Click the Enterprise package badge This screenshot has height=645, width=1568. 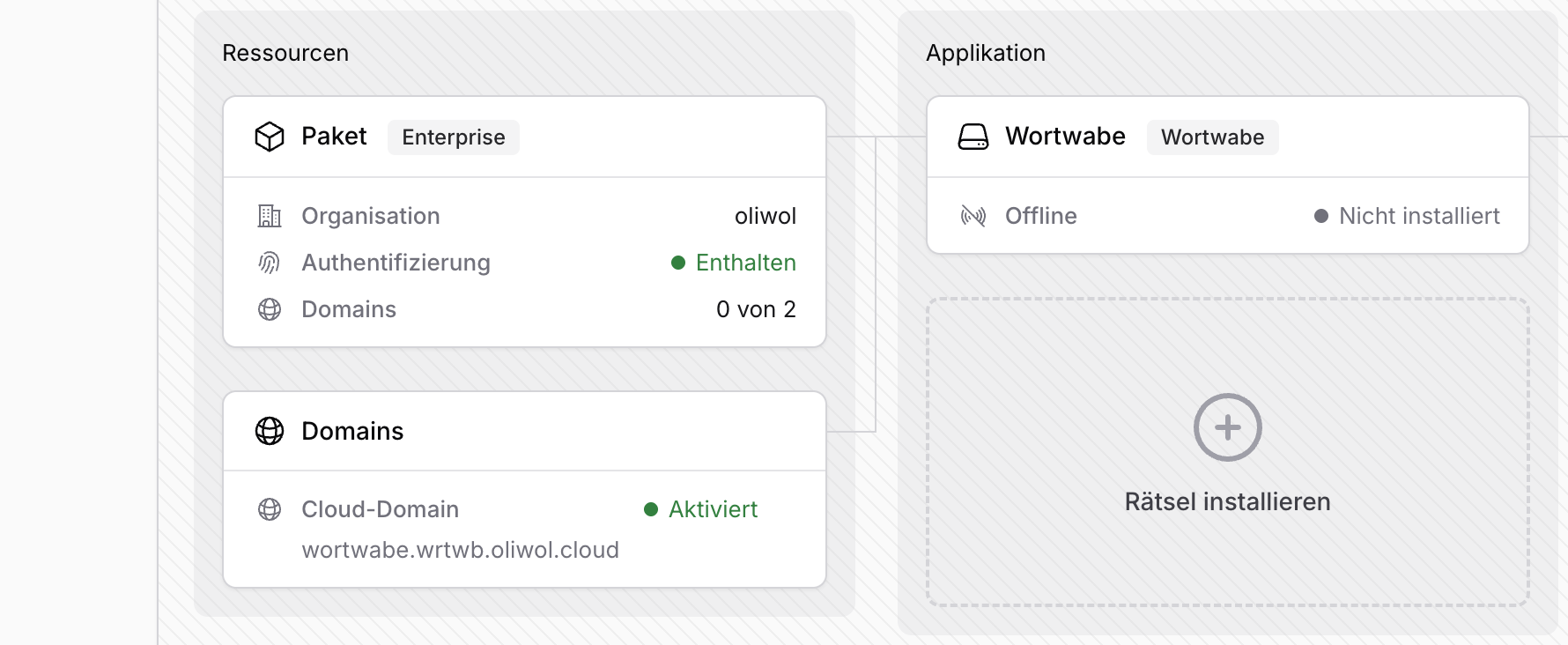coord(453,137)
